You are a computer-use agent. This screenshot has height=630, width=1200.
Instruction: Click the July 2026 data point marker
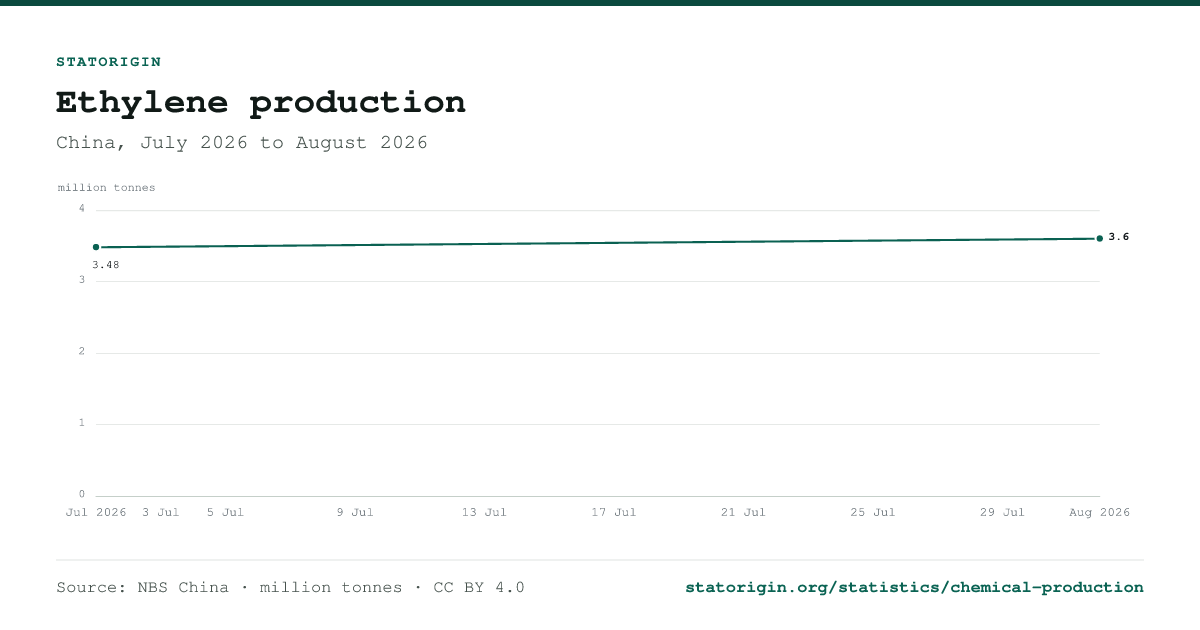[x=96, y=247]
